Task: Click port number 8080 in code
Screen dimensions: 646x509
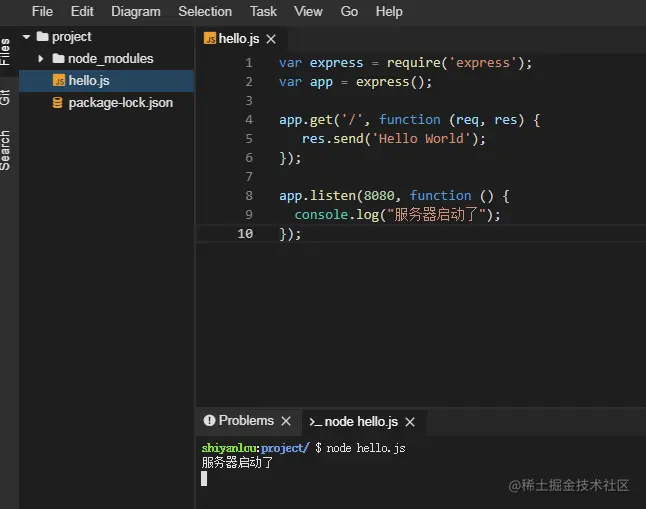Action: click(379, 195)
